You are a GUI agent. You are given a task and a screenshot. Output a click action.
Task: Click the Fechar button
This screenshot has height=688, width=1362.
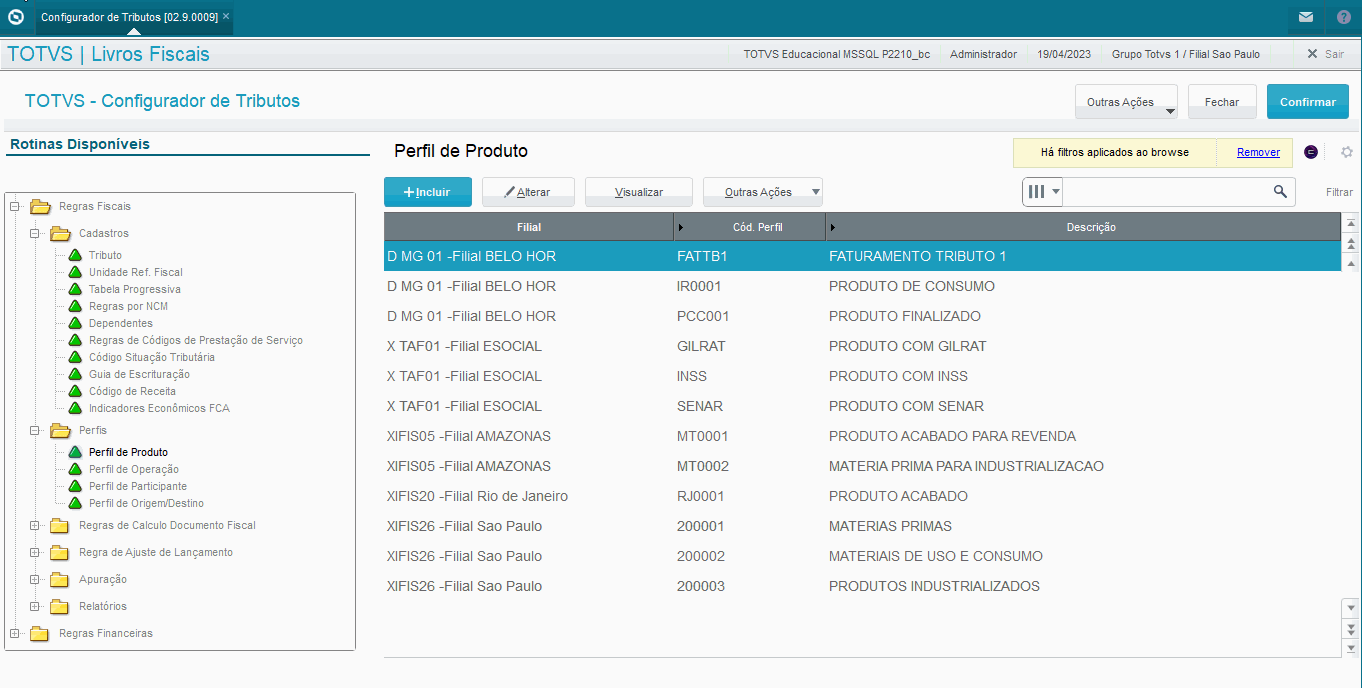pos(1222,102)
